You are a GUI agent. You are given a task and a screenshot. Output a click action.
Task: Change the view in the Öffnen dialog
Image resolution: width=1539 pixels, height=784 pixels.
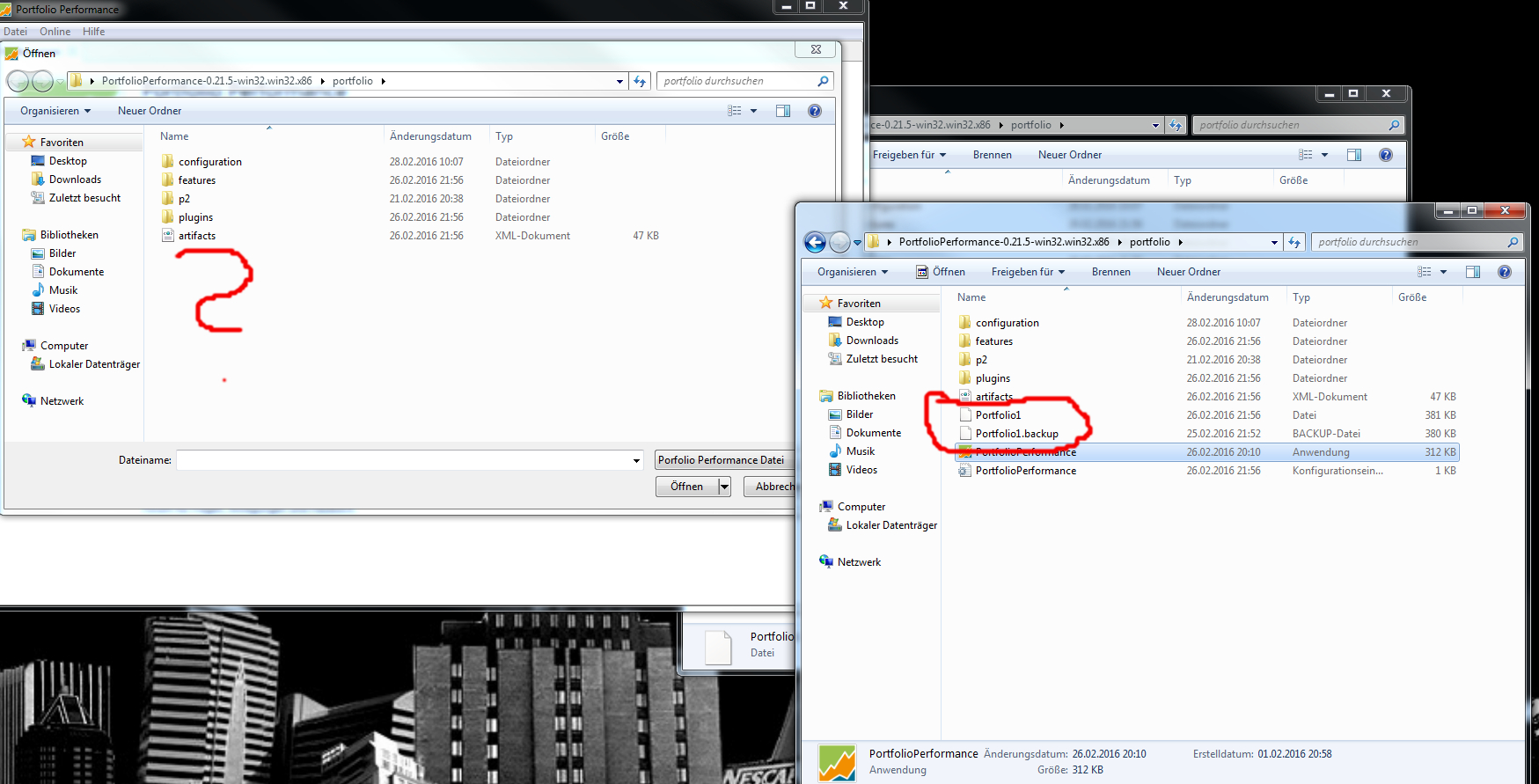coord(735,111)
